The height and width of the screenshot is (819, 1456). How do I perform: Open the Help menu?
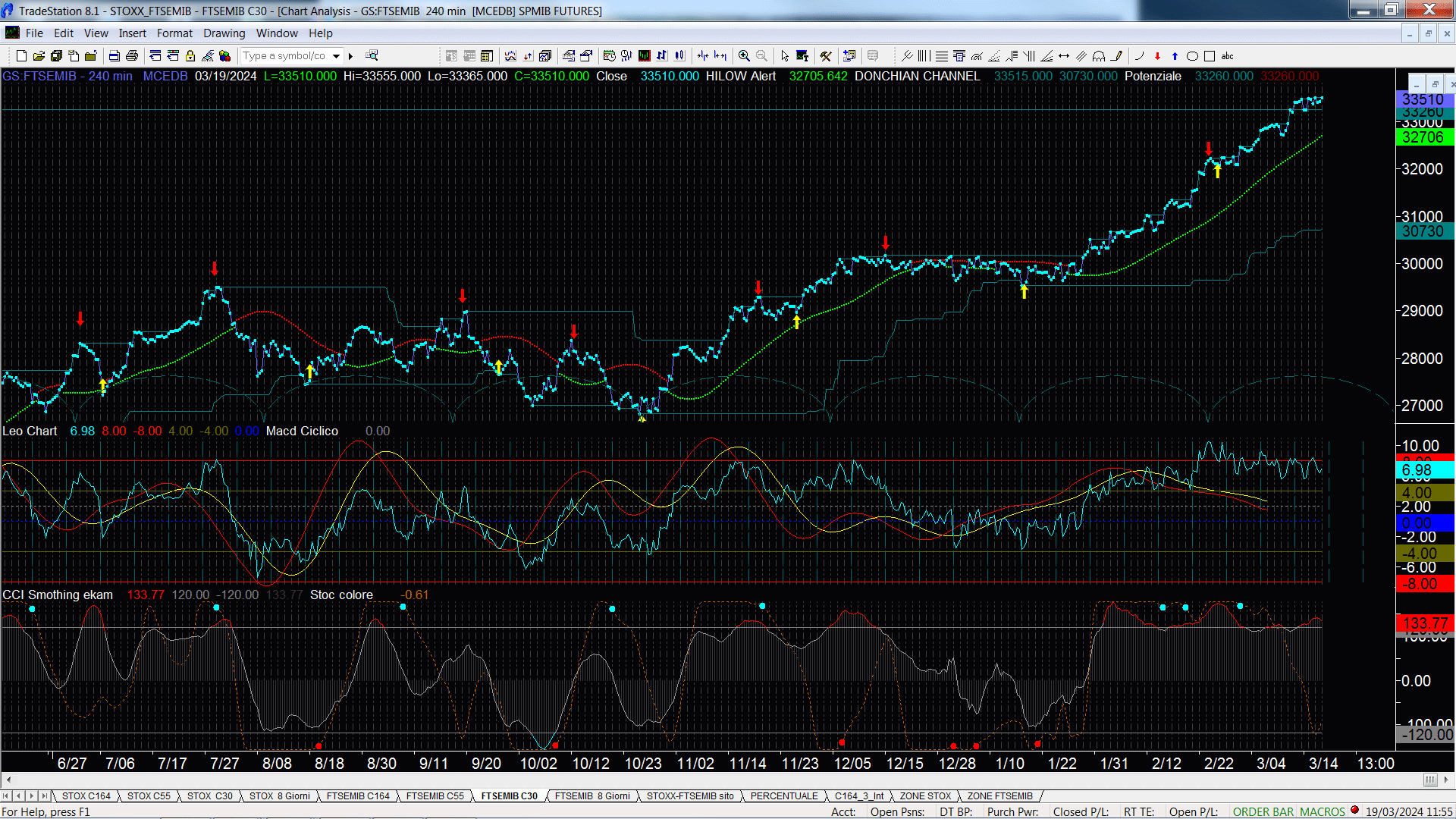point(320,33)
